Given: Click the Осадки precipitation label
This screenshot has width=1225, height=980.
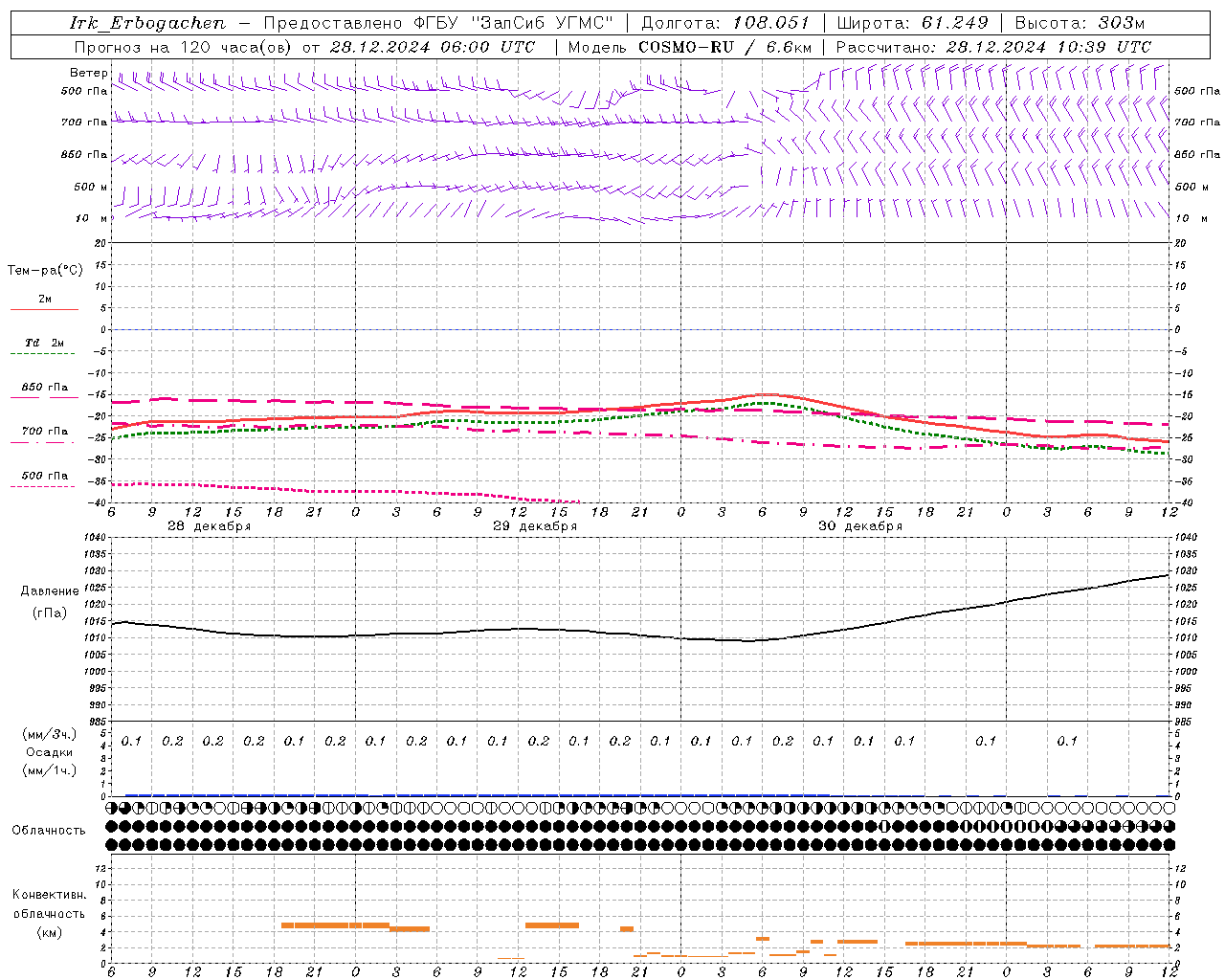Looking at the screenshot, I should (50, 752).
